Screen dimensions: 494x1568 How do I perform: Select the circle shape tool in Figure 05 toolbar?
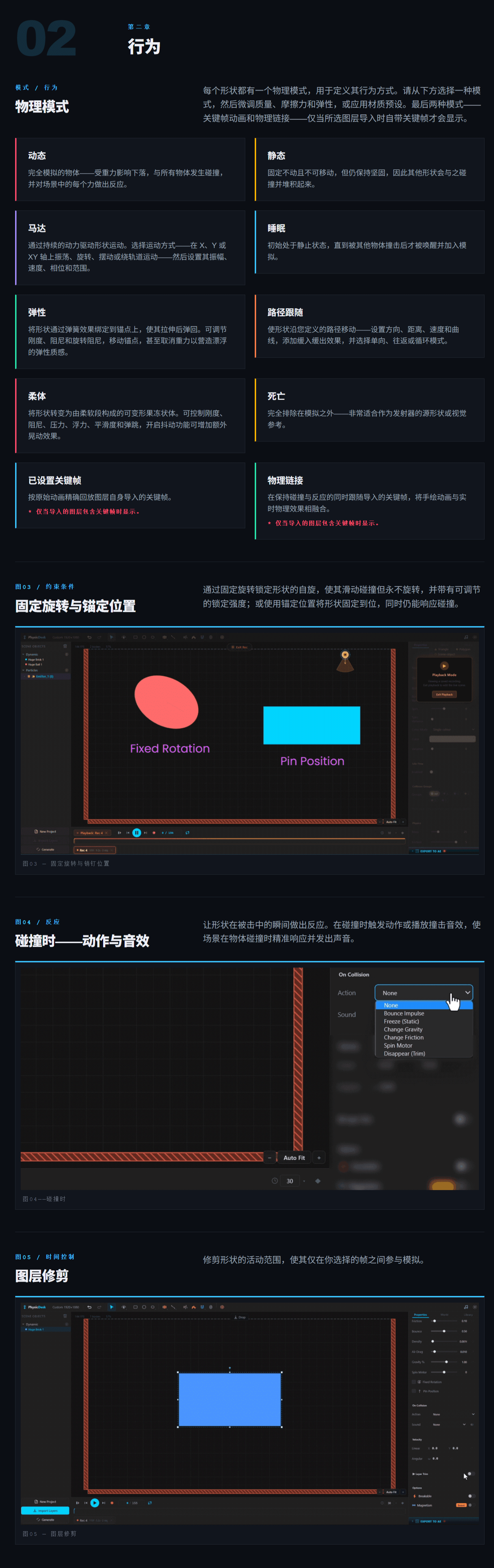[144, 1307]
